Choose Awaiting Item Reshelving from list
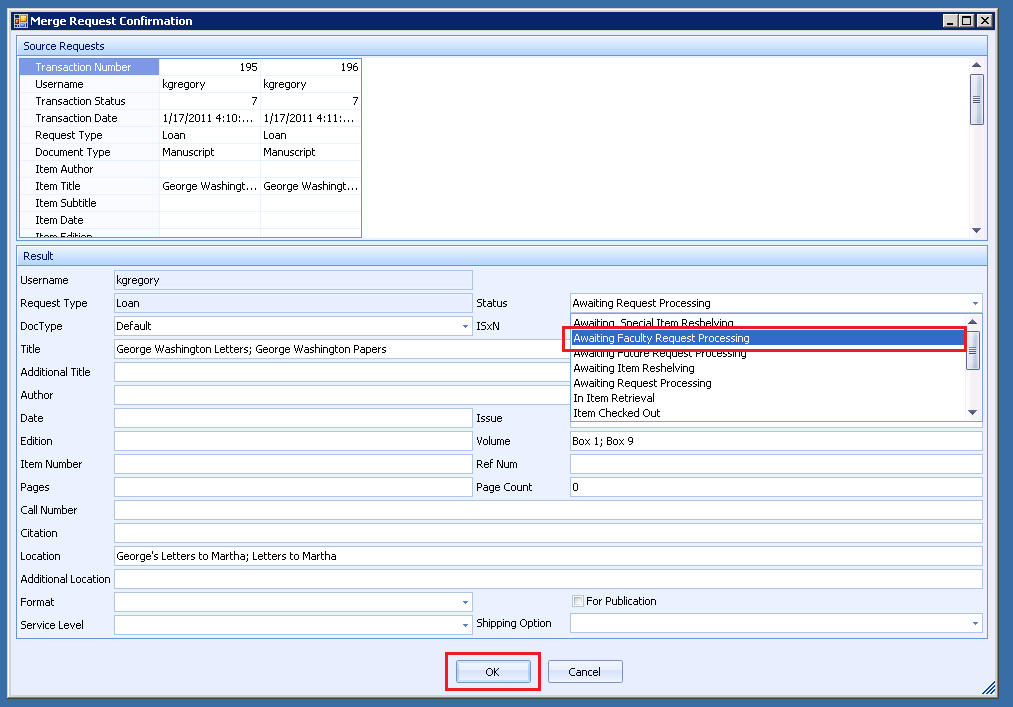 click(x=634, y=368)
